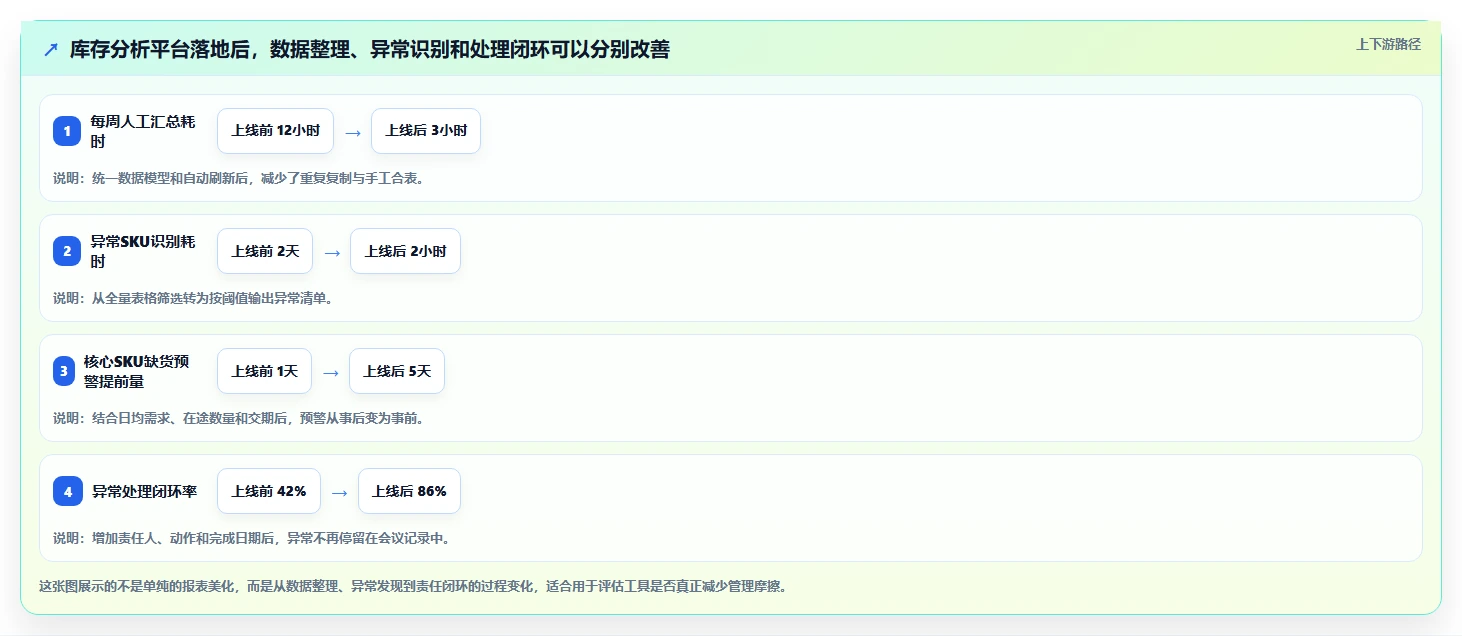Screen dimensions: 1462x636
Task: Select number badge 1 for 每周人工汇总耗时
Action: coord(67,131)
